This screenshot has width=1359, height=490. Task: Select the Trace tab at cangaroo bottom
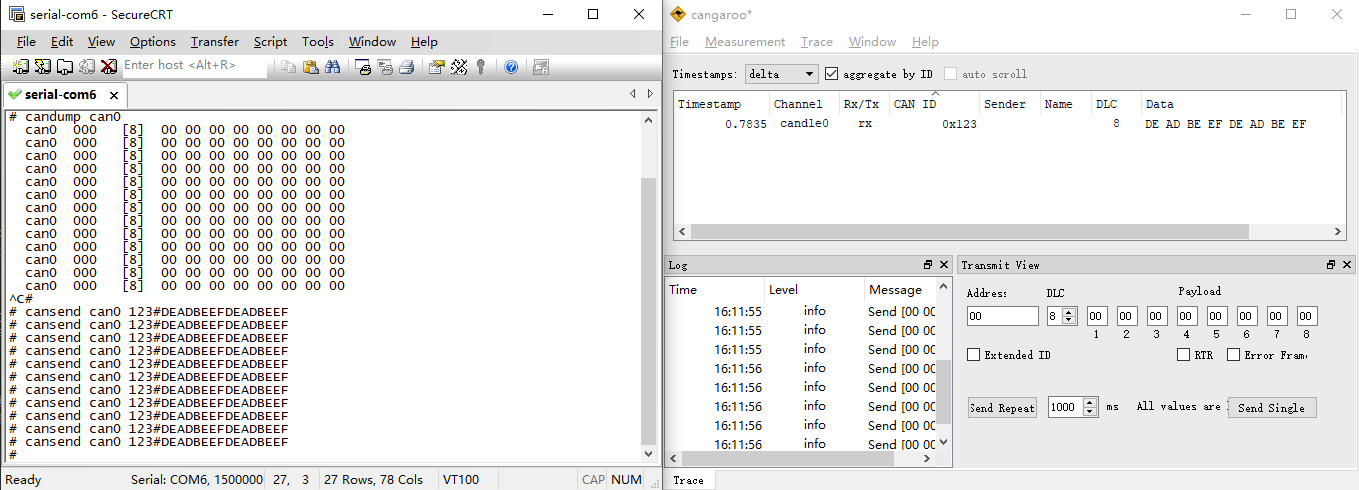(x=688, y=480)
